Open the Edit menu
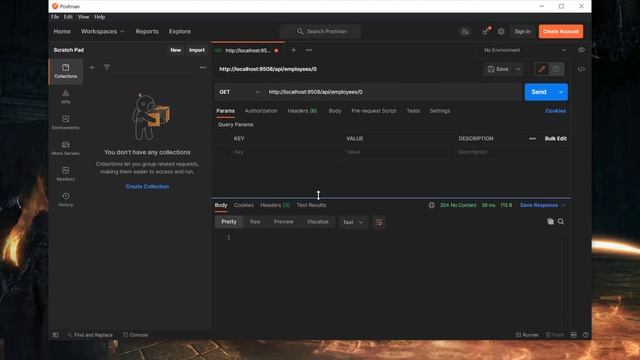 (68, 17)
